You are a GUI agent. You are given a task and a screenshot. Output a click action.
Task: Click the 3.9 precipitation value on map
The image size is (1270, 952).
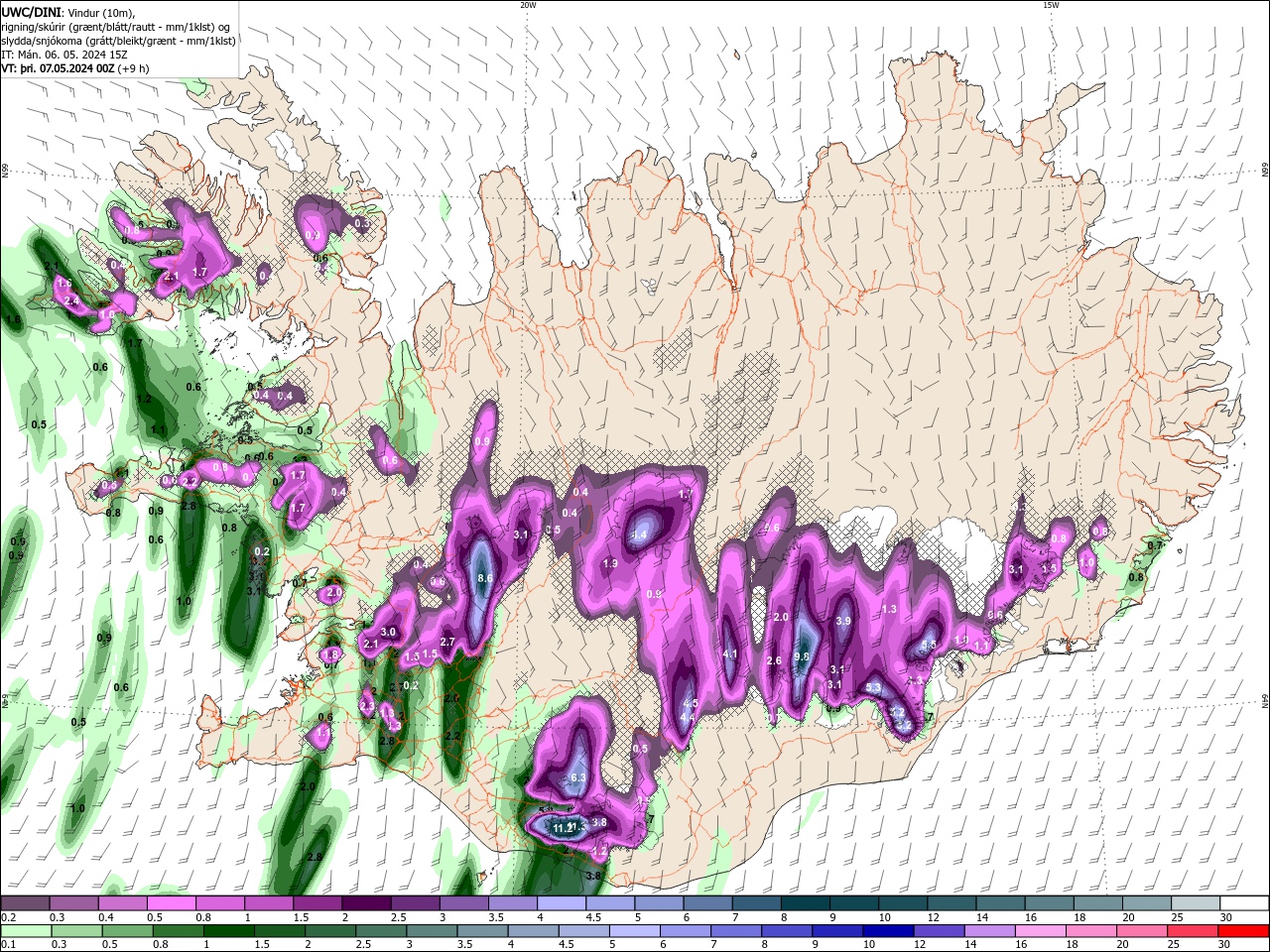(843, 621)
